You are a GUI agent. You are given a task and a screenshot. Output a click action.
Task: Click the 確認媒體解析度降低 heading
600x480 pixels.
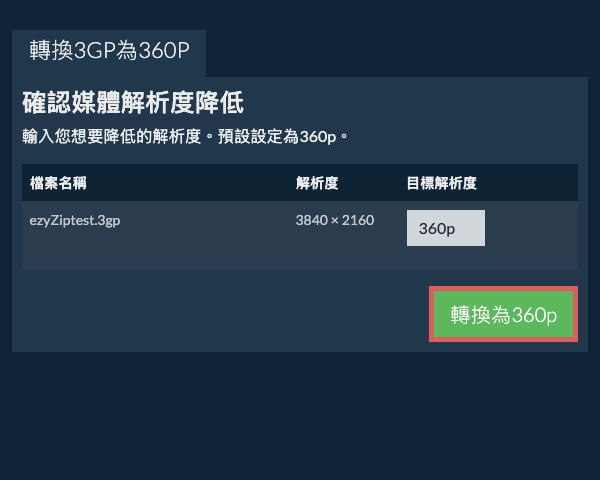point(133,103)
